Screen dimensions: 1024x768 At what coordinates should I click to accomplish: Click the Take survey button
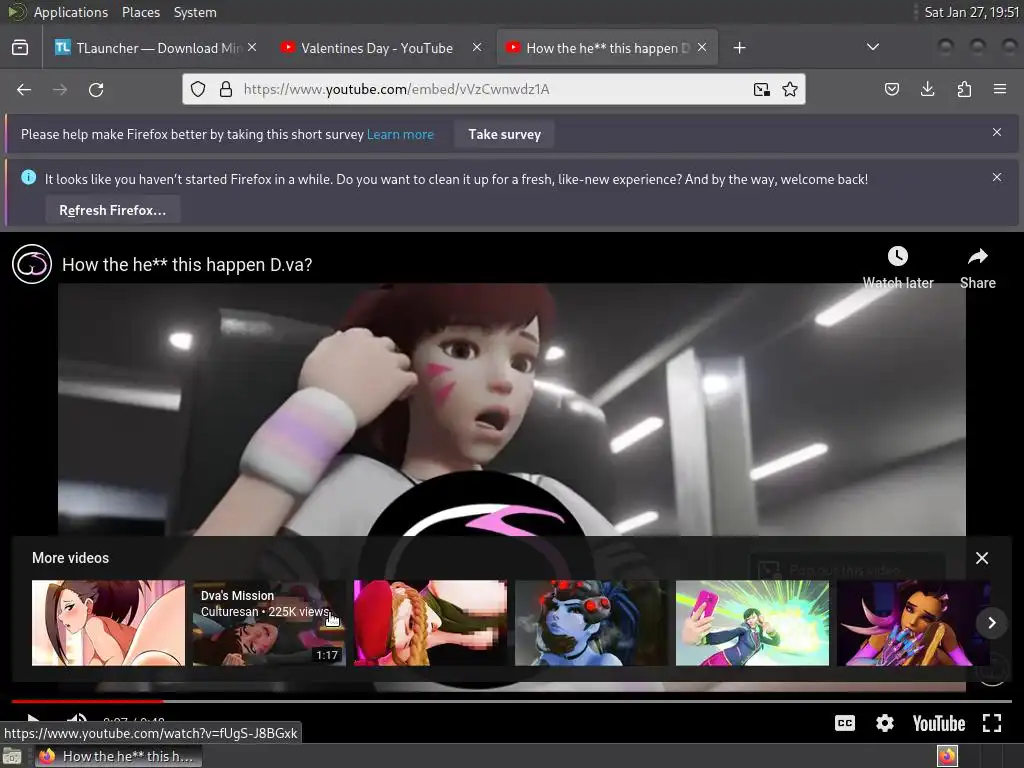point(504,134)
